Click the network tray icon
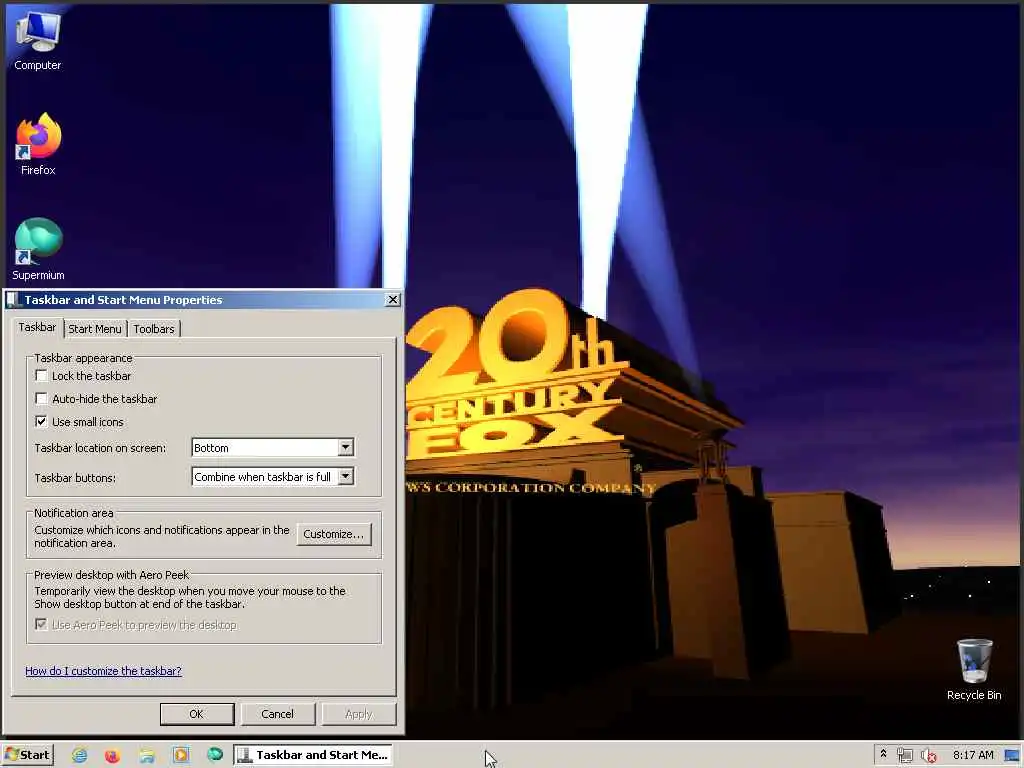Image resolution: width=1024 pixels, height=768 pixels. (x=904, y=756)
